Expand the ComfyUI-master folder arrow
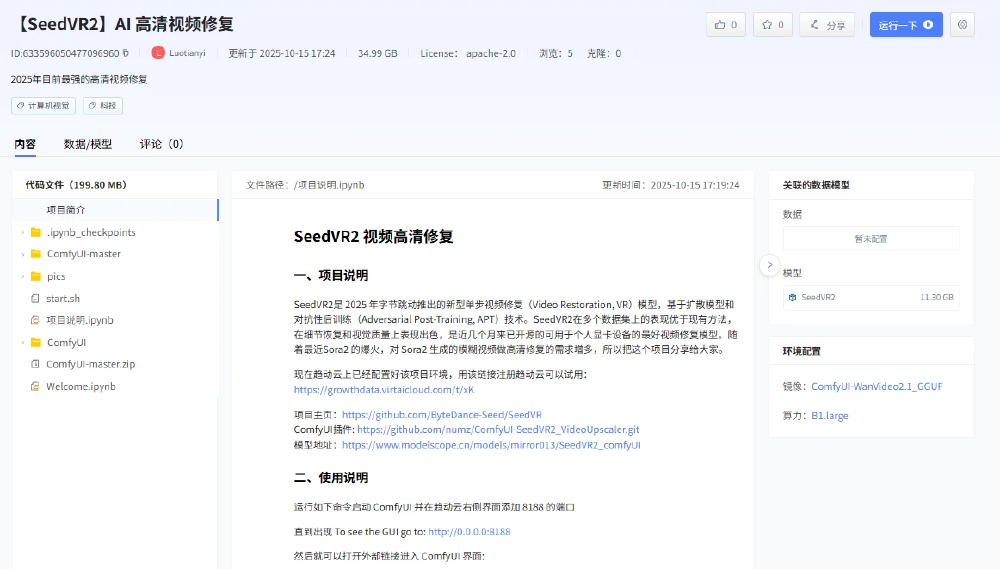The height and width of the screenshot is (569, 1000). point(23,254)
